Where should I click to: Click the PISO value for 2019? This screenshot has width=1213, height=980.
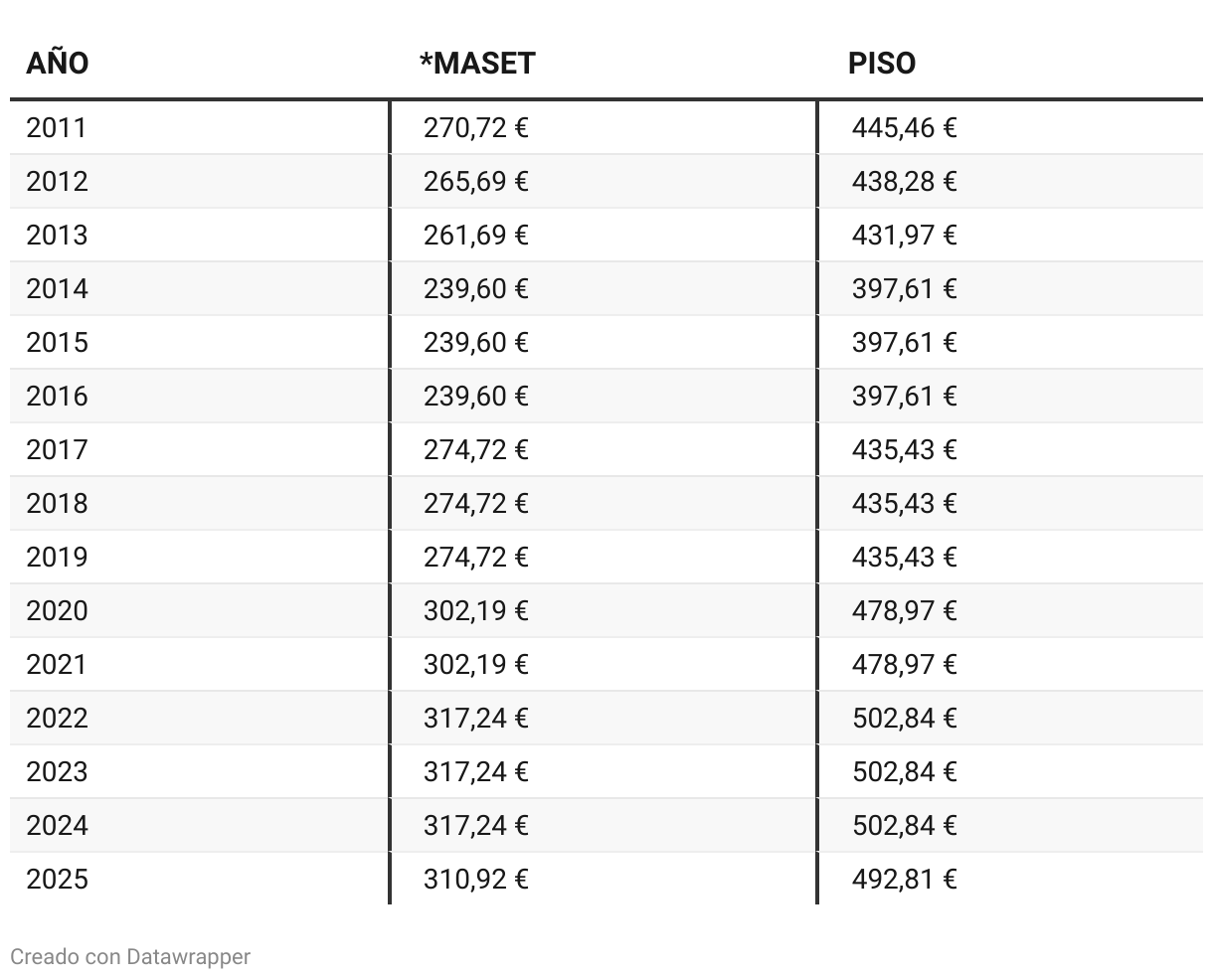tap(904, 558)
